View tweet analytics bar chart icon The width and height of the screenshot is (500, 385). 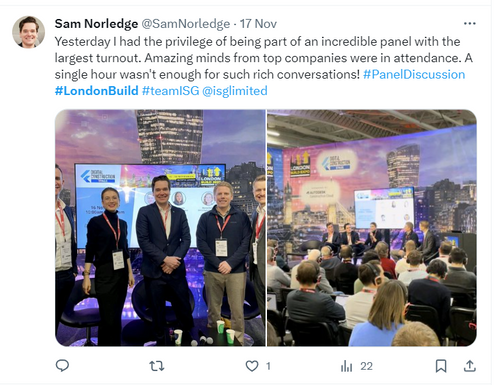[346, 366]
